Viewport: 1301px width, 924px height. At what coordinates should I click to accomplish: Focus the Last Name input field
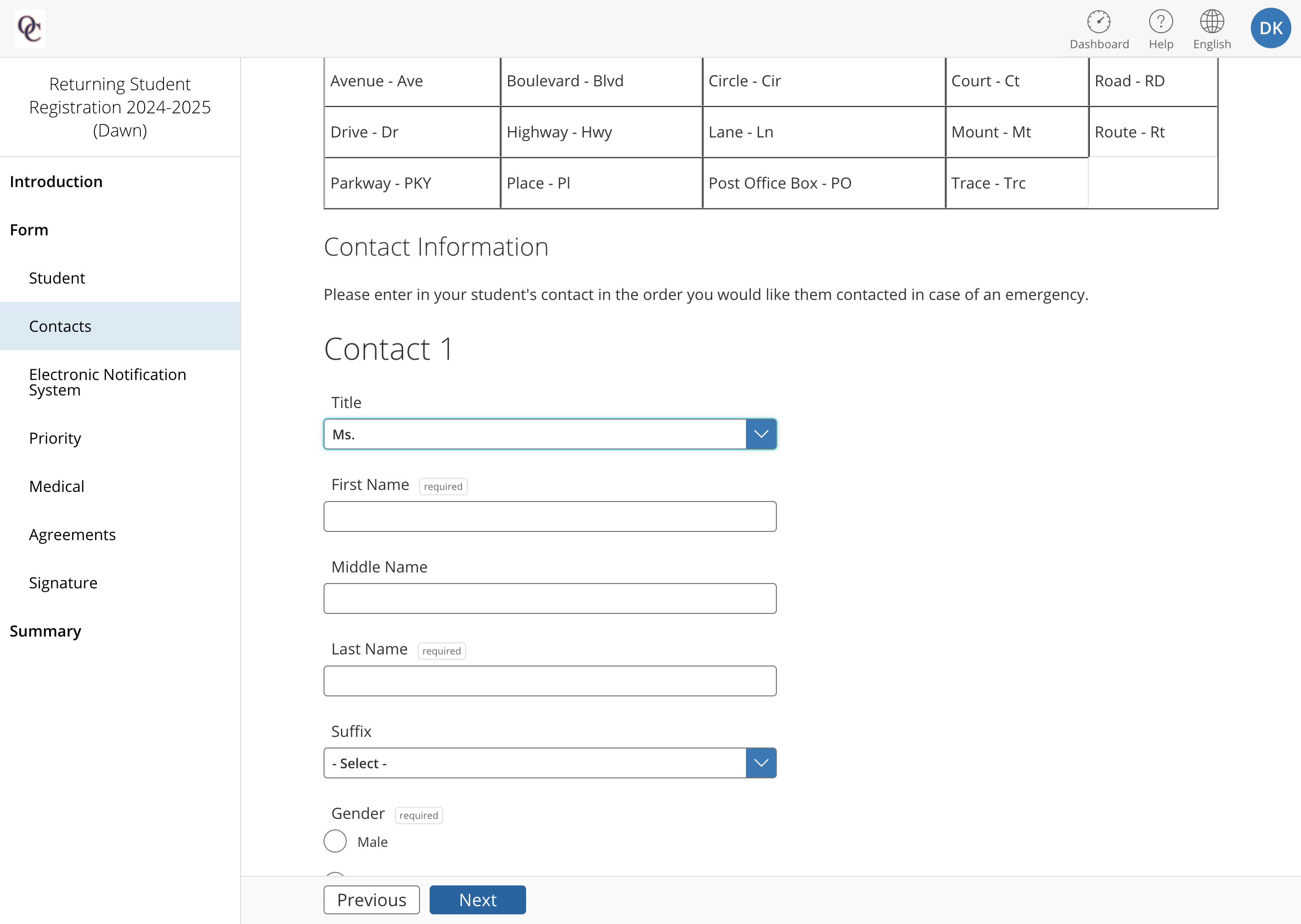550,681
